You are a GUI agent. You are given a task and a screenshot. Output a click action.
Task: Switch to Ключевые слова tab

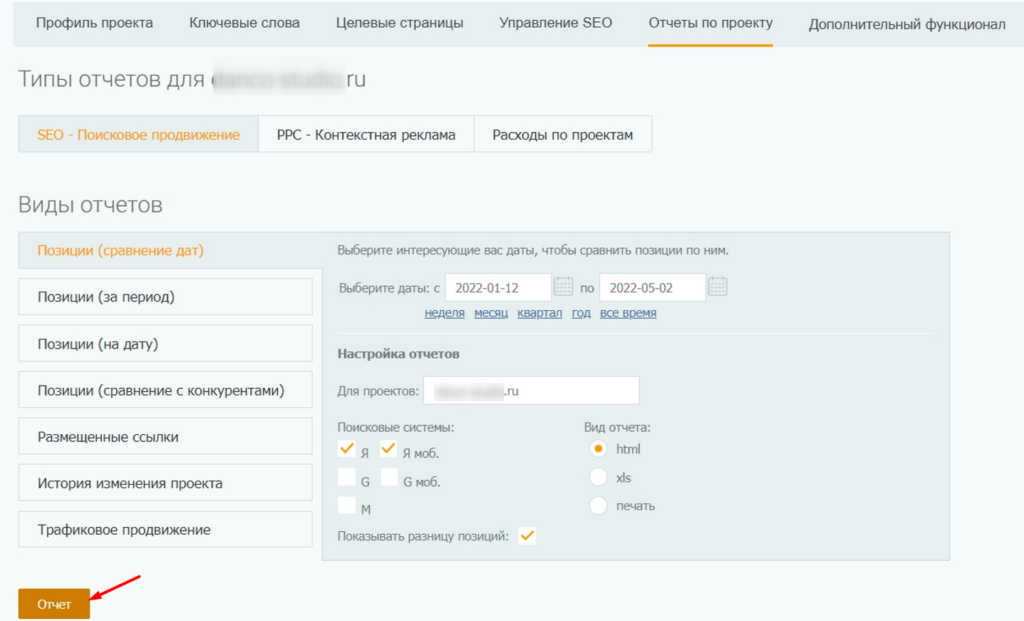tap(244, 23)
